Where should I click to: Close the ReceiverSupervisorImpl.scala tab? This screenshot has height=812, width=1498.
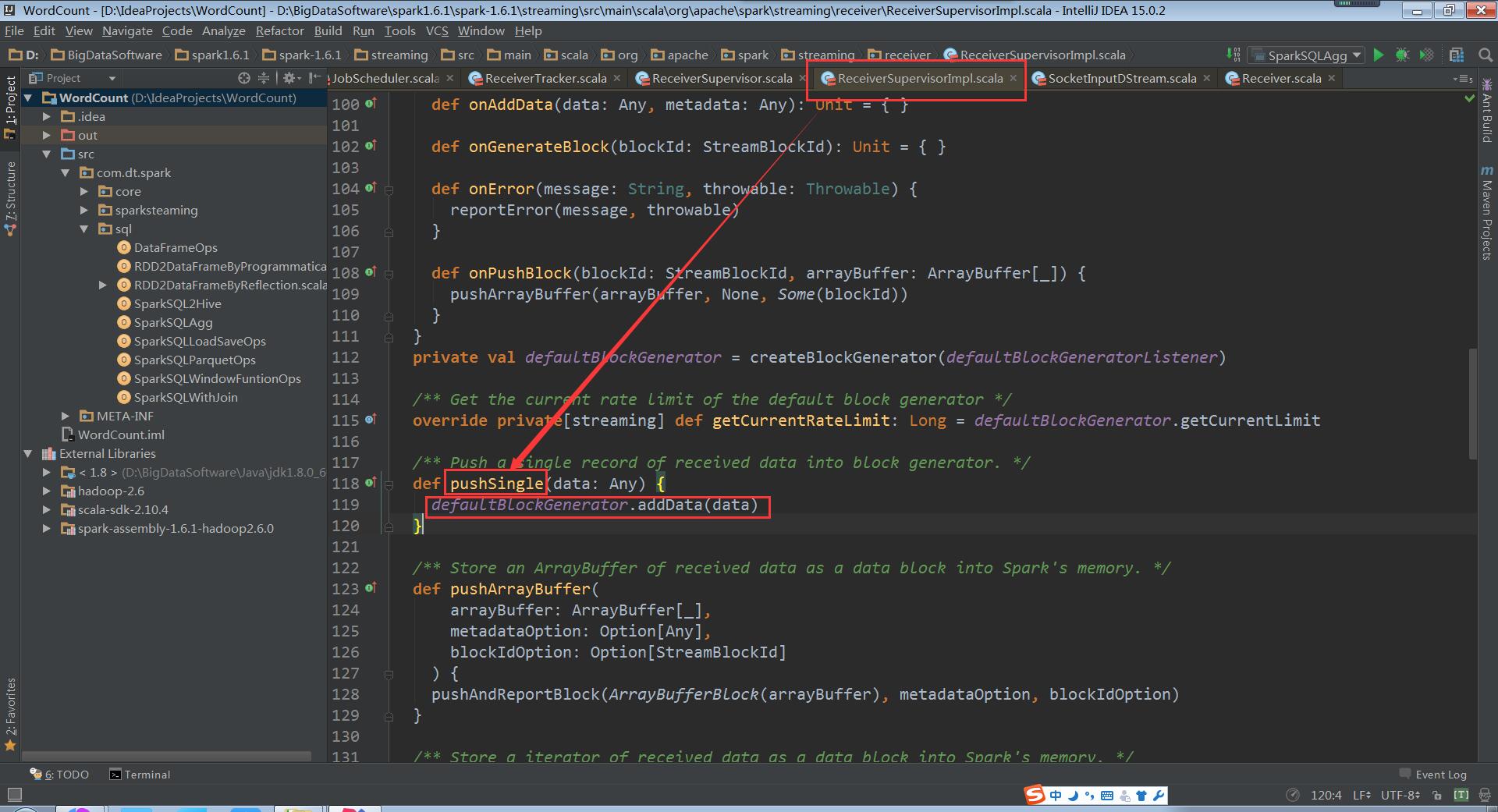click(1013, 78)
